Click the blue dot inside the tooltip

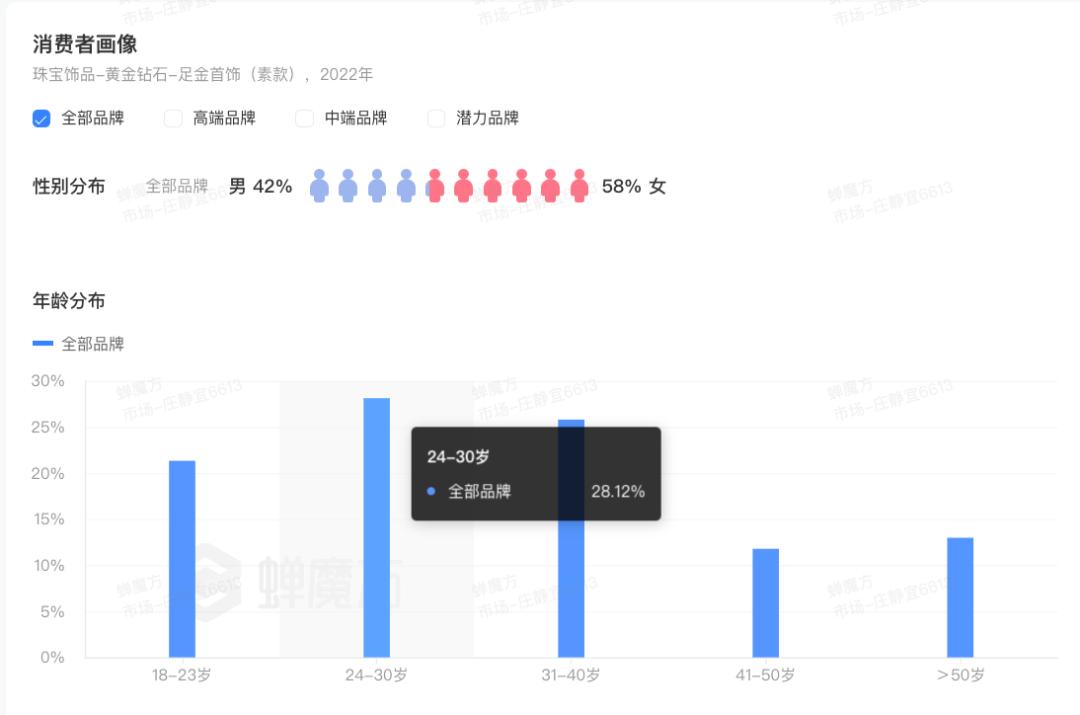[x=430, y=491]
